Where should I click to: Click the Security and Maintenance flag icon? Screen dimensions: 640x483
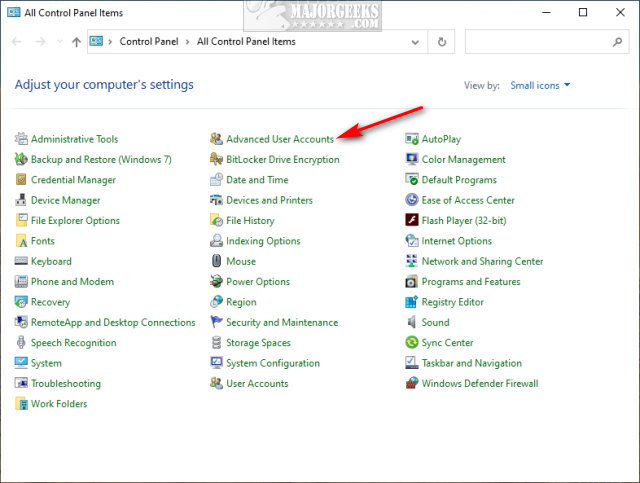tap(217, 323)
